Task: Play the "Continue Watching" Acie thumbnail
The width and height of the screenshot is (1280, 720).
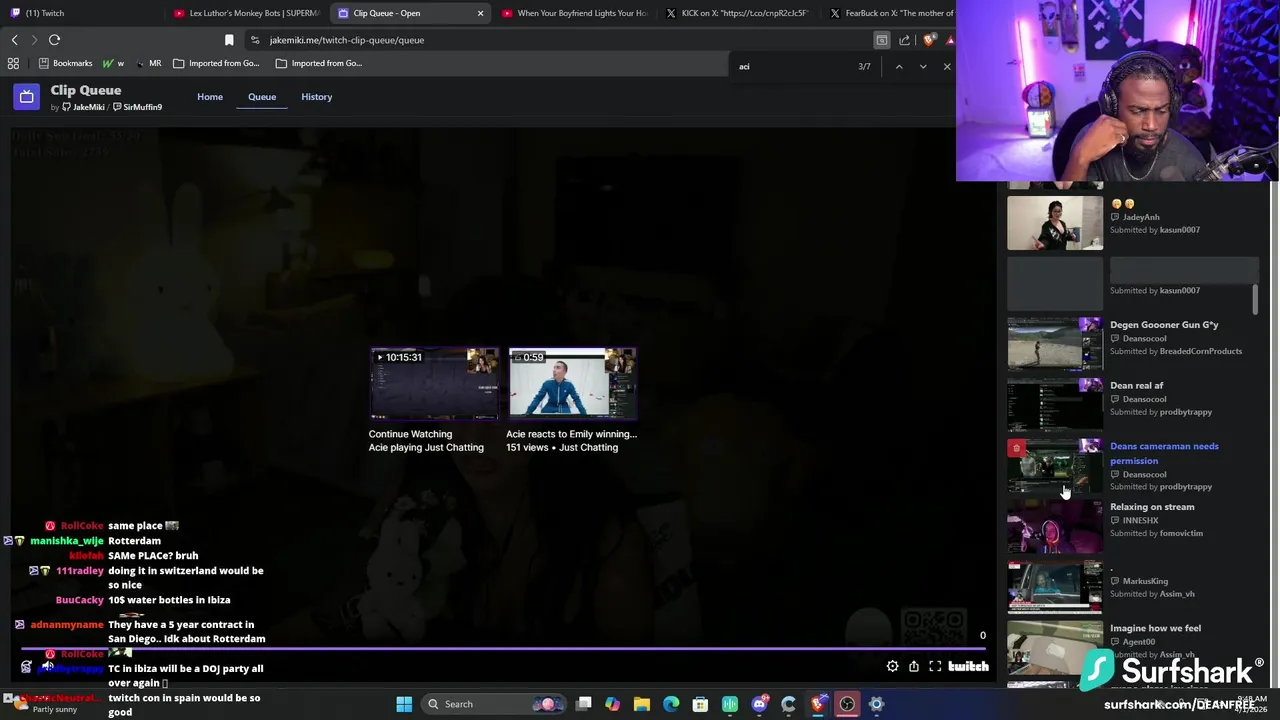Action: click(x=434, y=384)
